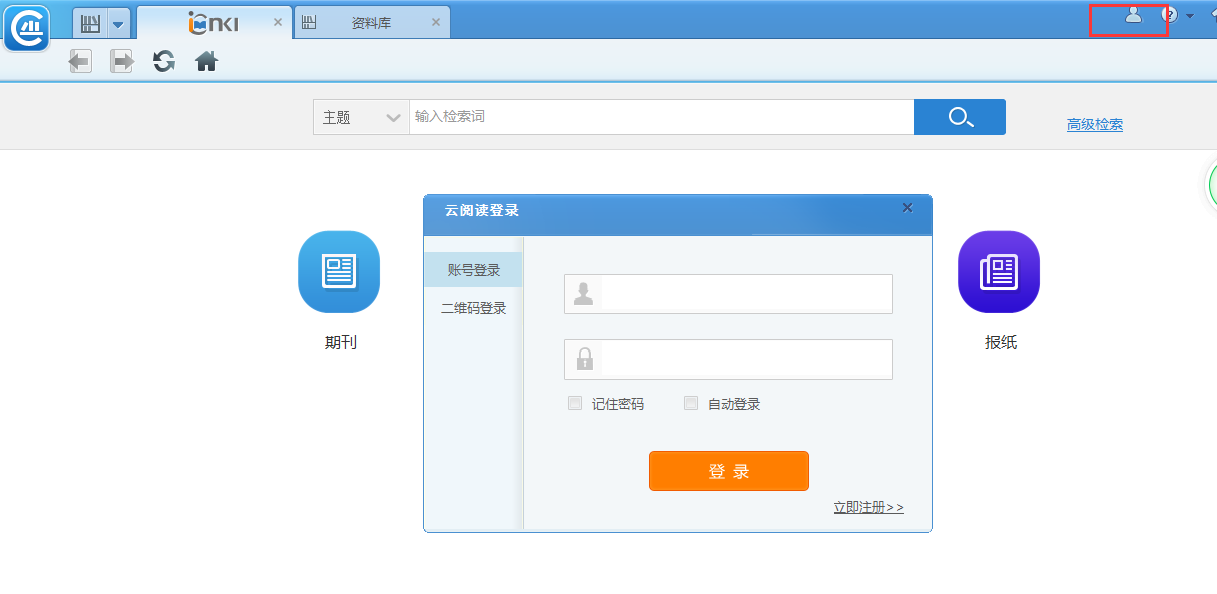Viewport: 1217px width, 594px height.
Task: Open 高级检索 advanced search link
Action: 1095,125
